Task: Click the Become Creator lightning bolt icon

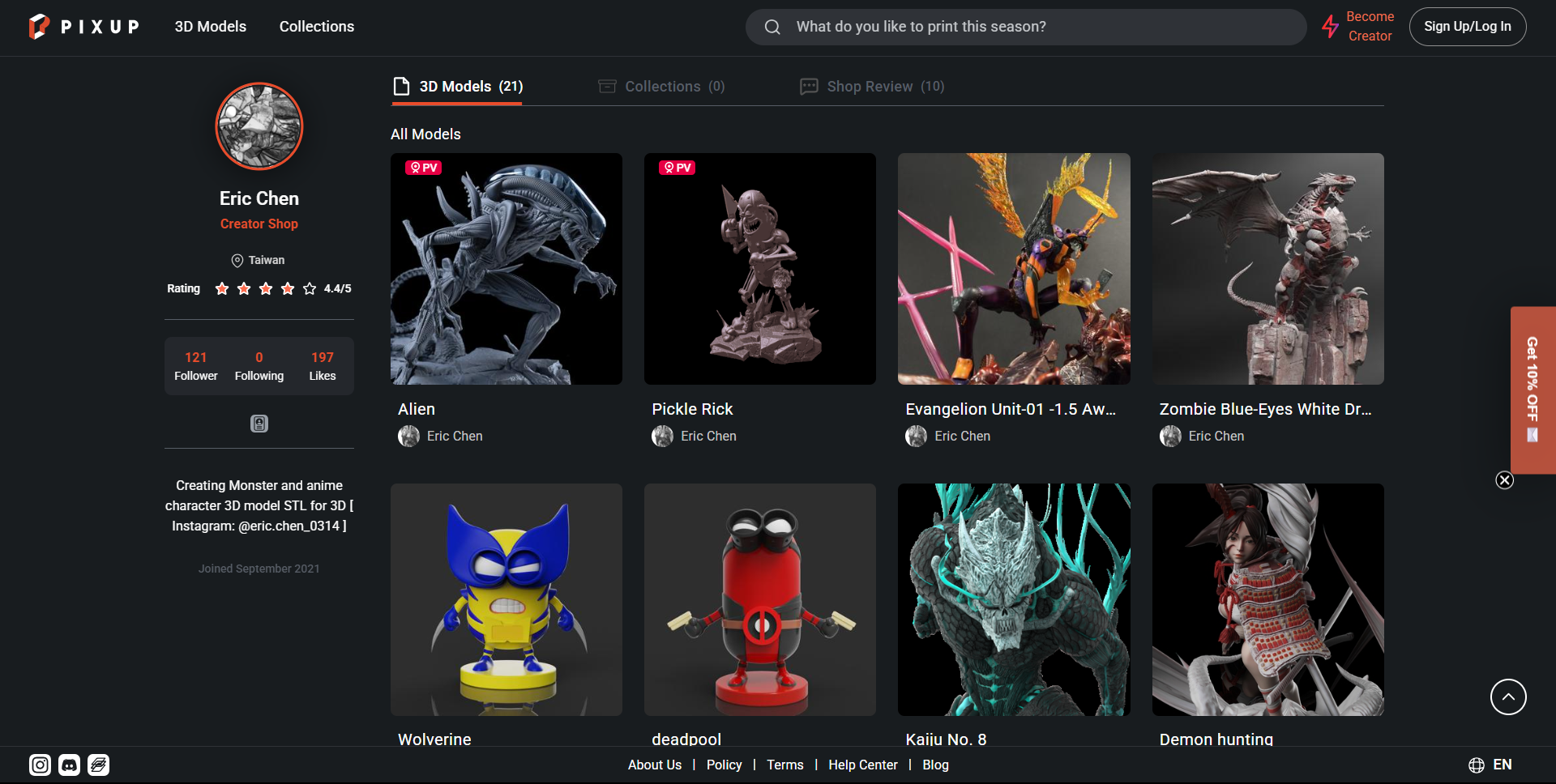Action: [1331, 27]
